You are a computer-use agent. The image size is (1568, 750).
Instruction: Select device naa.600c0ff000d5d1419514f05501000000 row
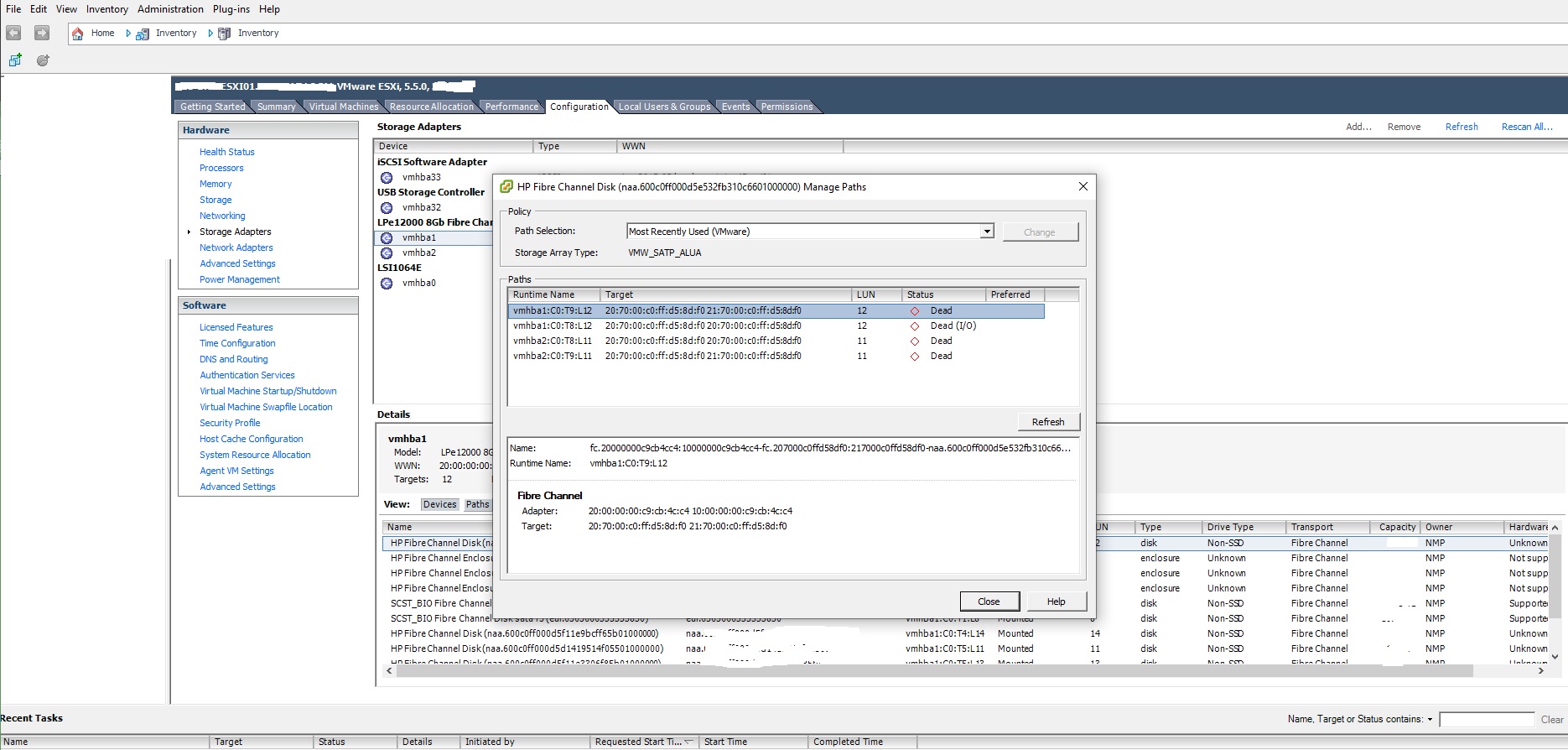point(964,648)
